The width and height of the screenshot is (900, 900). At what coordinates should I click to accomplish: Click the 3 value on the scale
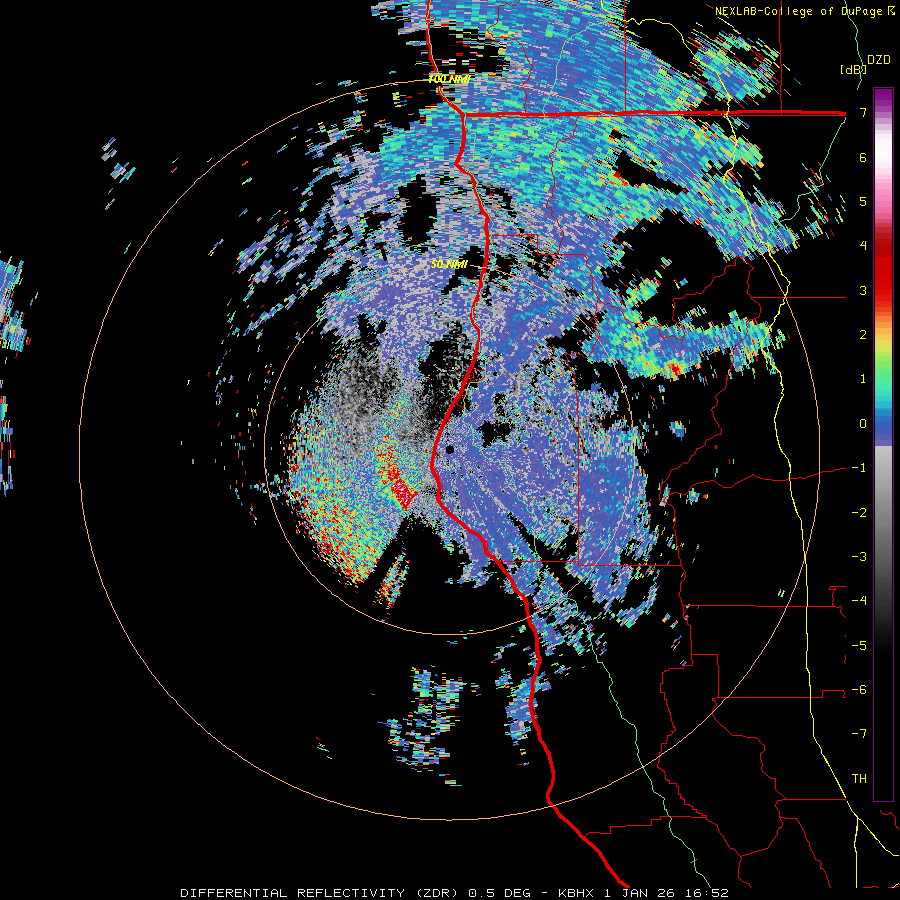[863, 290]
